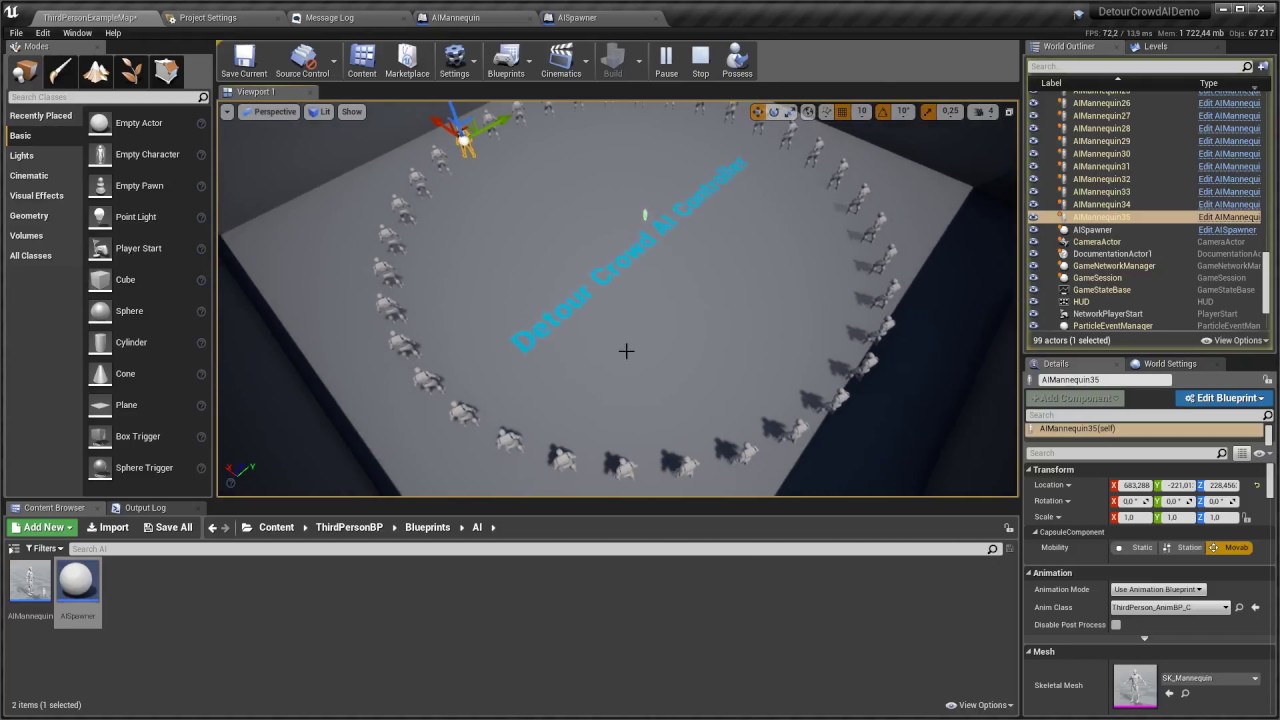
Task: Select the scale gizmo tool in viewport
Action: (790, 112)
